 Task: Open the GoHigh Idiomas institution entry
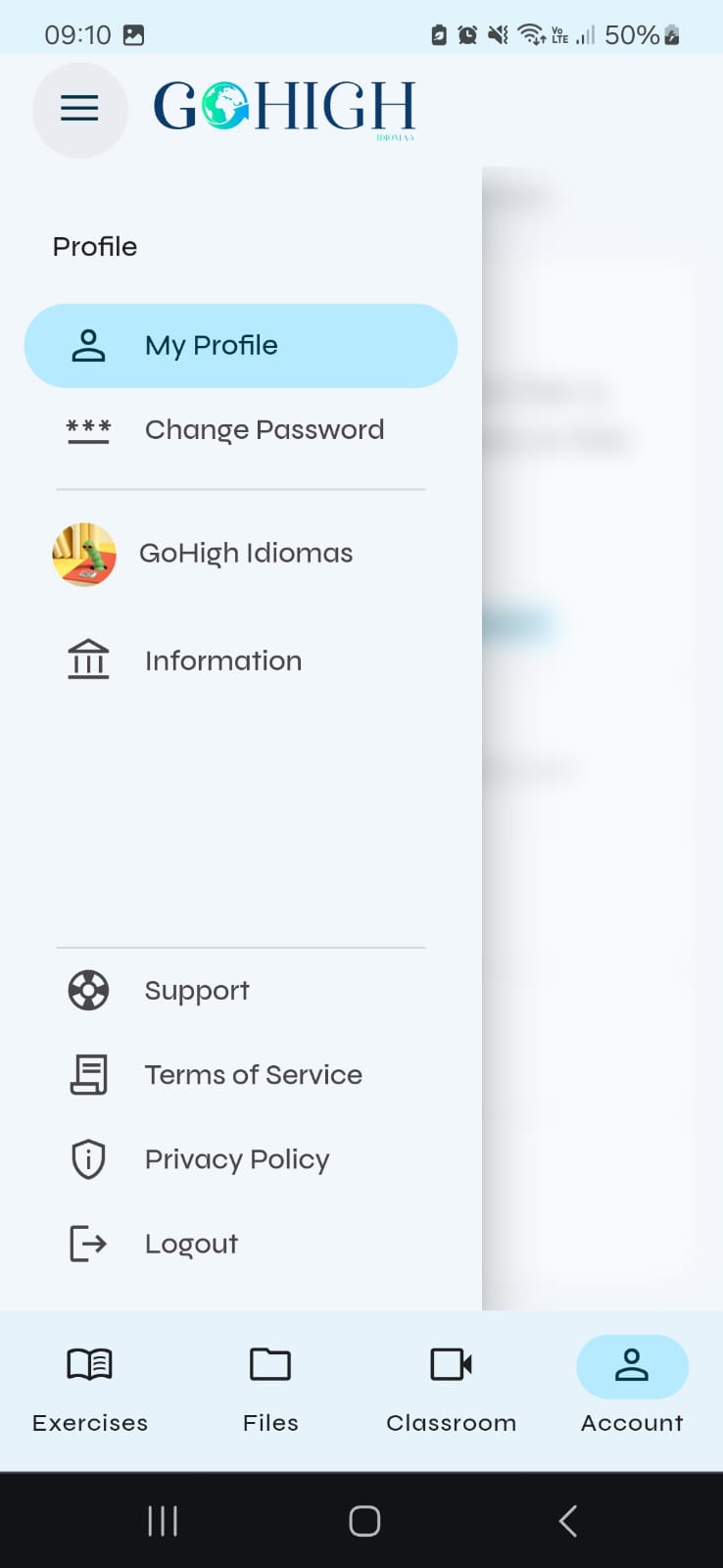click(x=246, y=554)
